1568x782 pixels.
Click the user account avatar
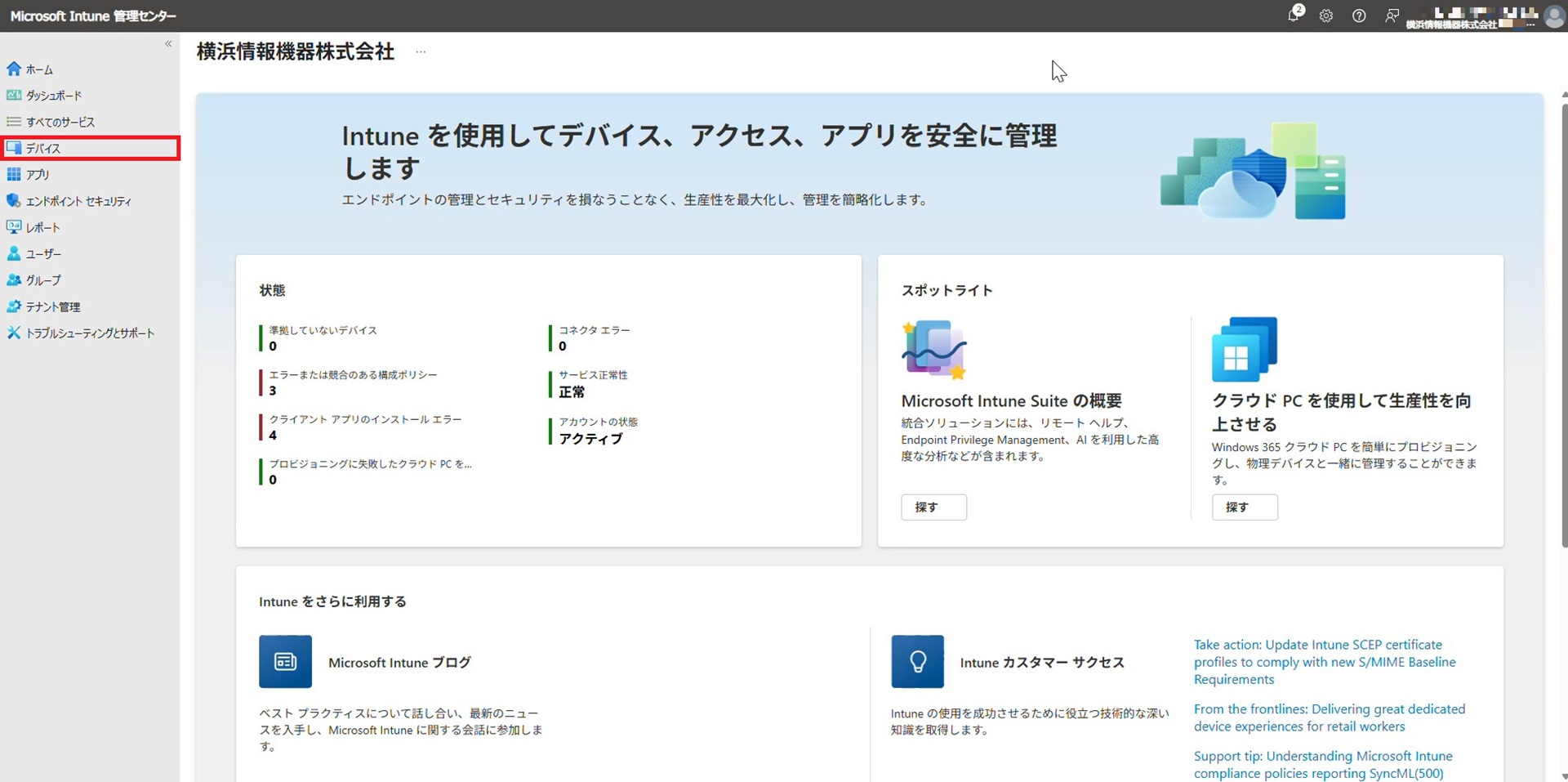(x=1554, y=16)
